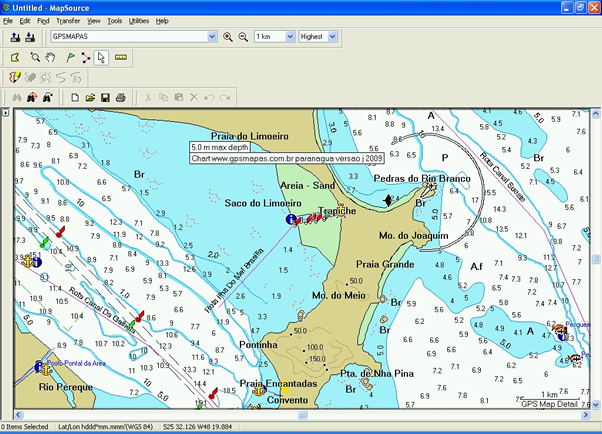Open the 1 km zoom scale dropdown
This screenshot has height=434, width=602.
coord(288,37)
